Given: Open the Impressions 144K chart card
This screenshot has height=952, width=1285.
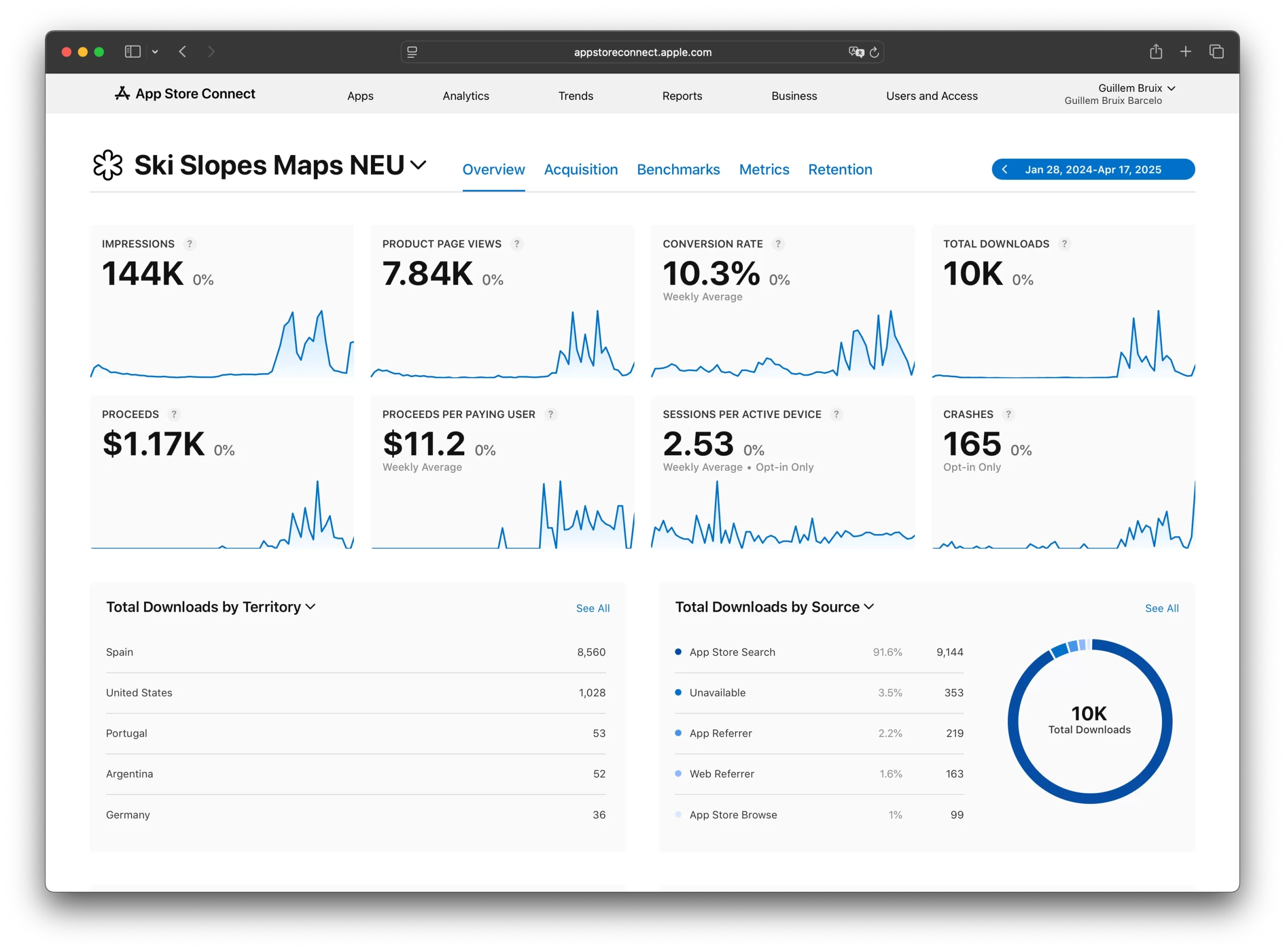Looking at the screenshot, I should (222, 302).
